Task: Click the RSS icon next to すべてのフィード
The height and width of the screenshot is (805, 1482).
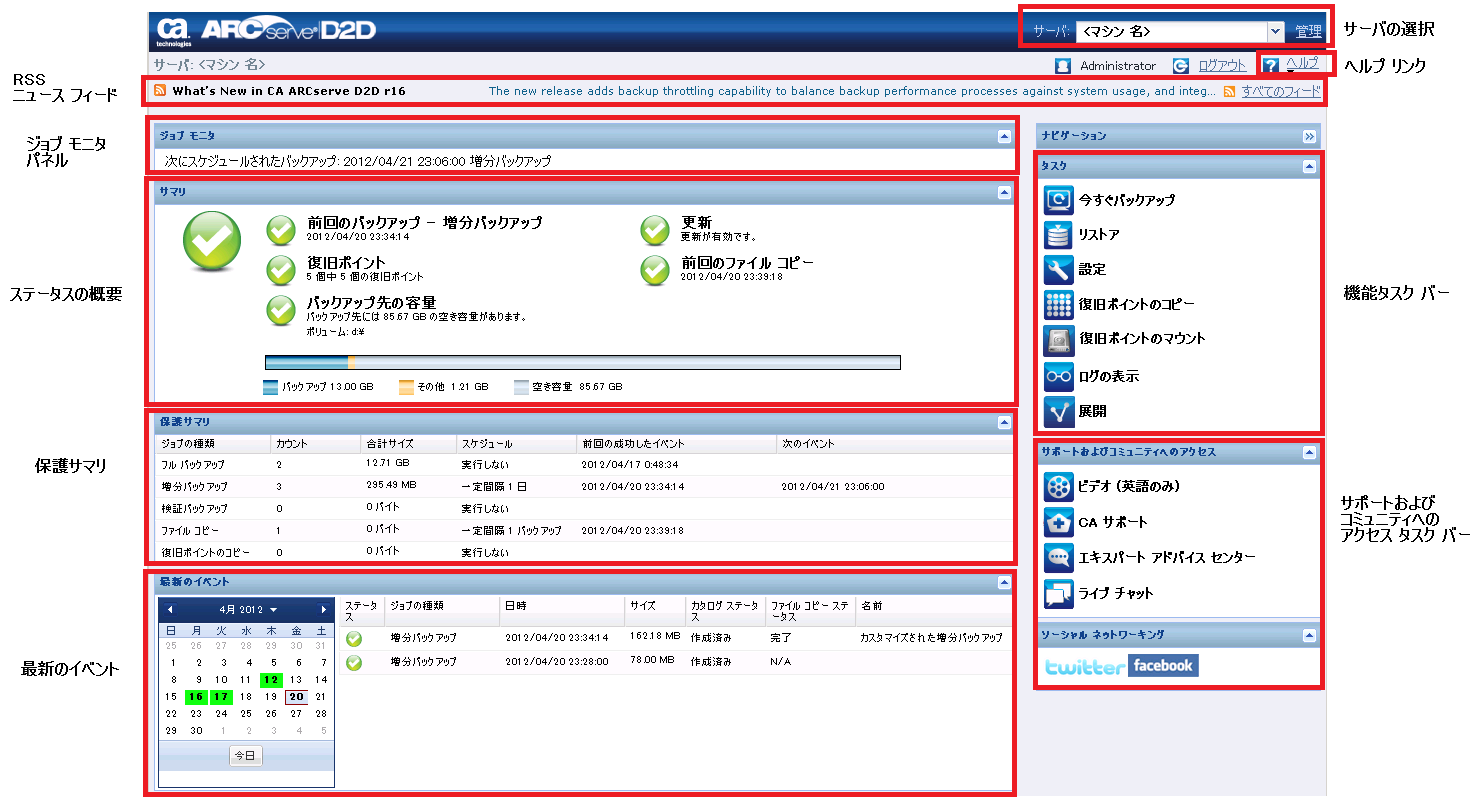Action: 1227,91
